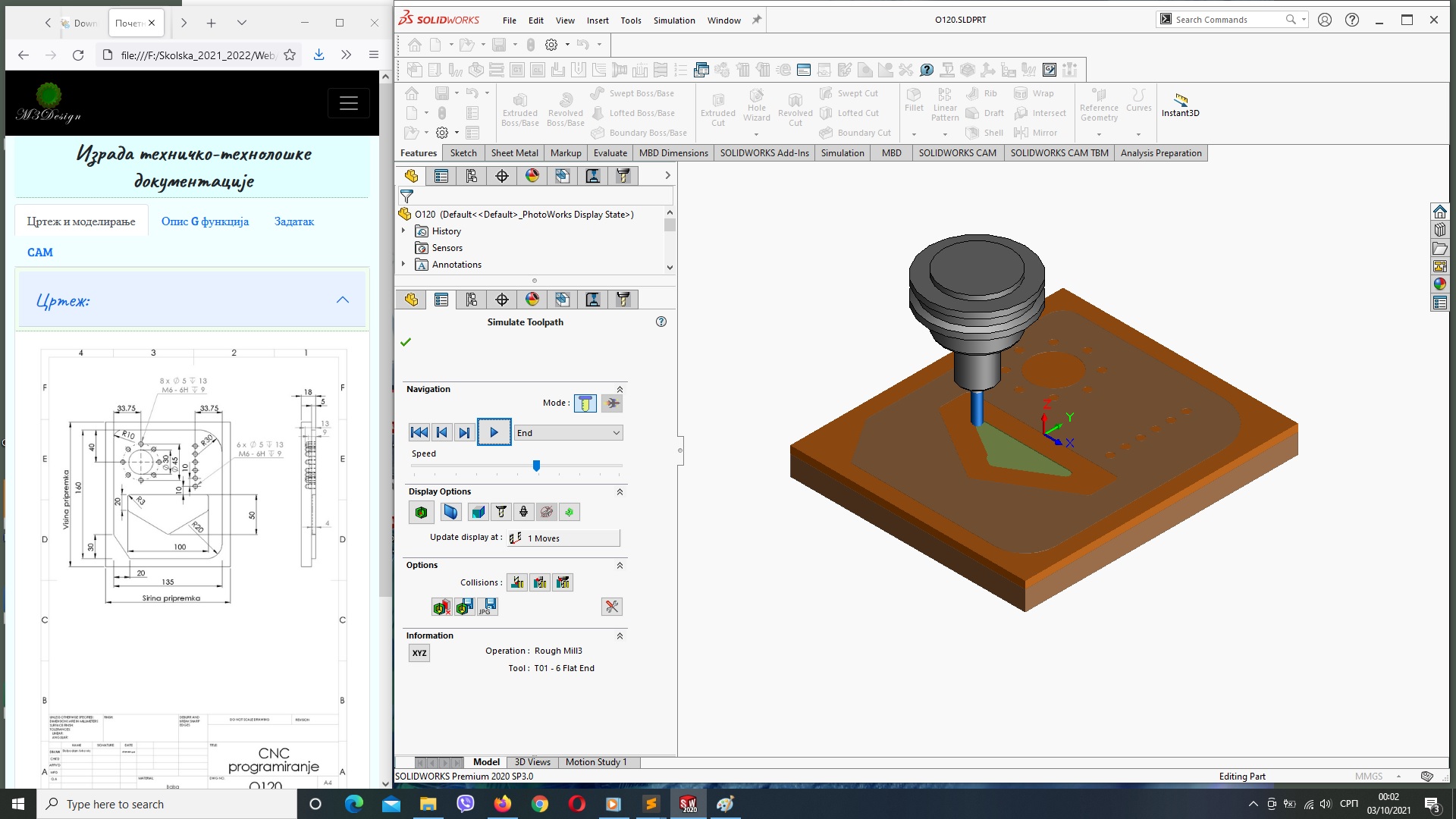Expand the History tree item
The image size is (1456, 819).
[403, 231]
